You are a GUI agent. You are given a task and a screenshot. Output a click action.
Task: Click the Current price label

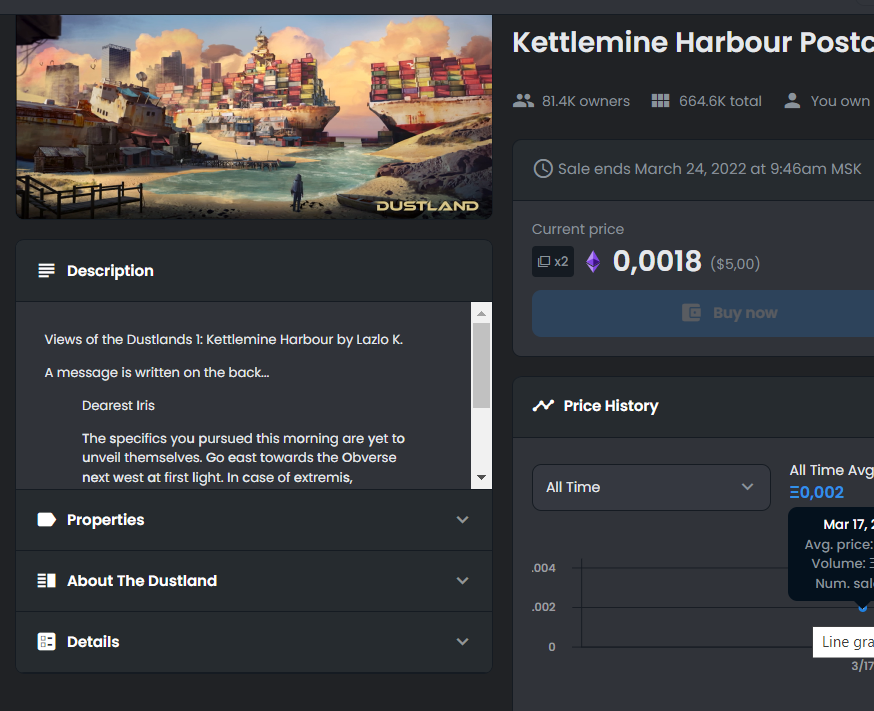pos(577,229)
